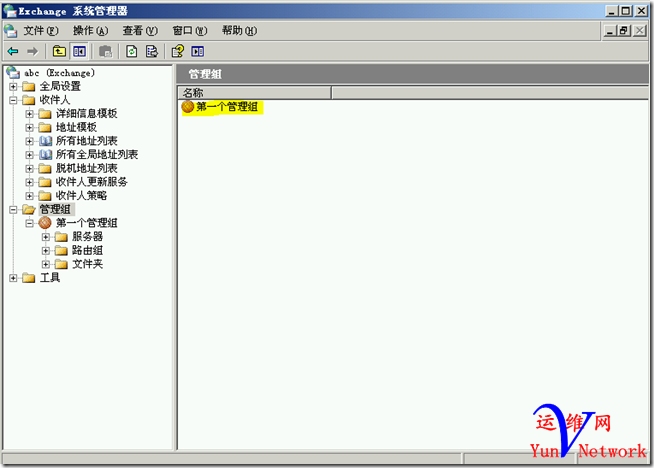The image size is (654, 468).
Task: Toggle the Show/Hide console tree icon
Action: tap(79, 51)
